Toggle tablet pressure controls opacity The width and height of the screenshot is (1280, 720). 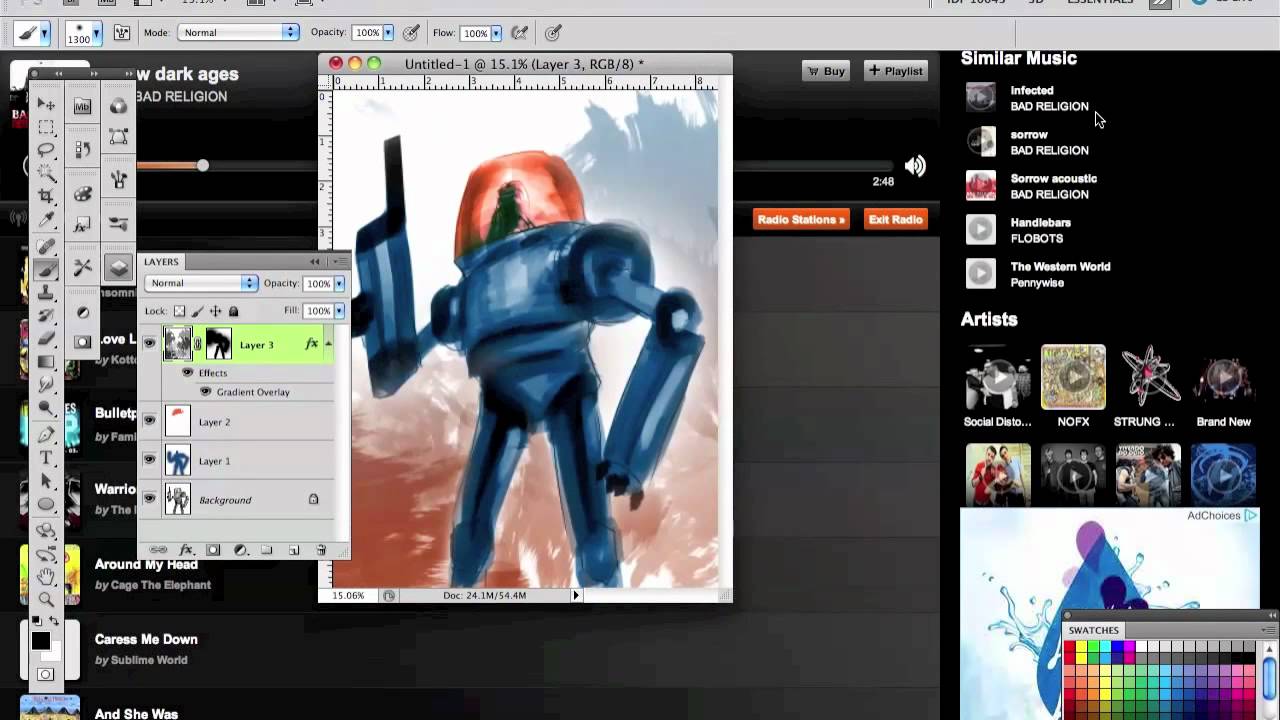(411, 33)
